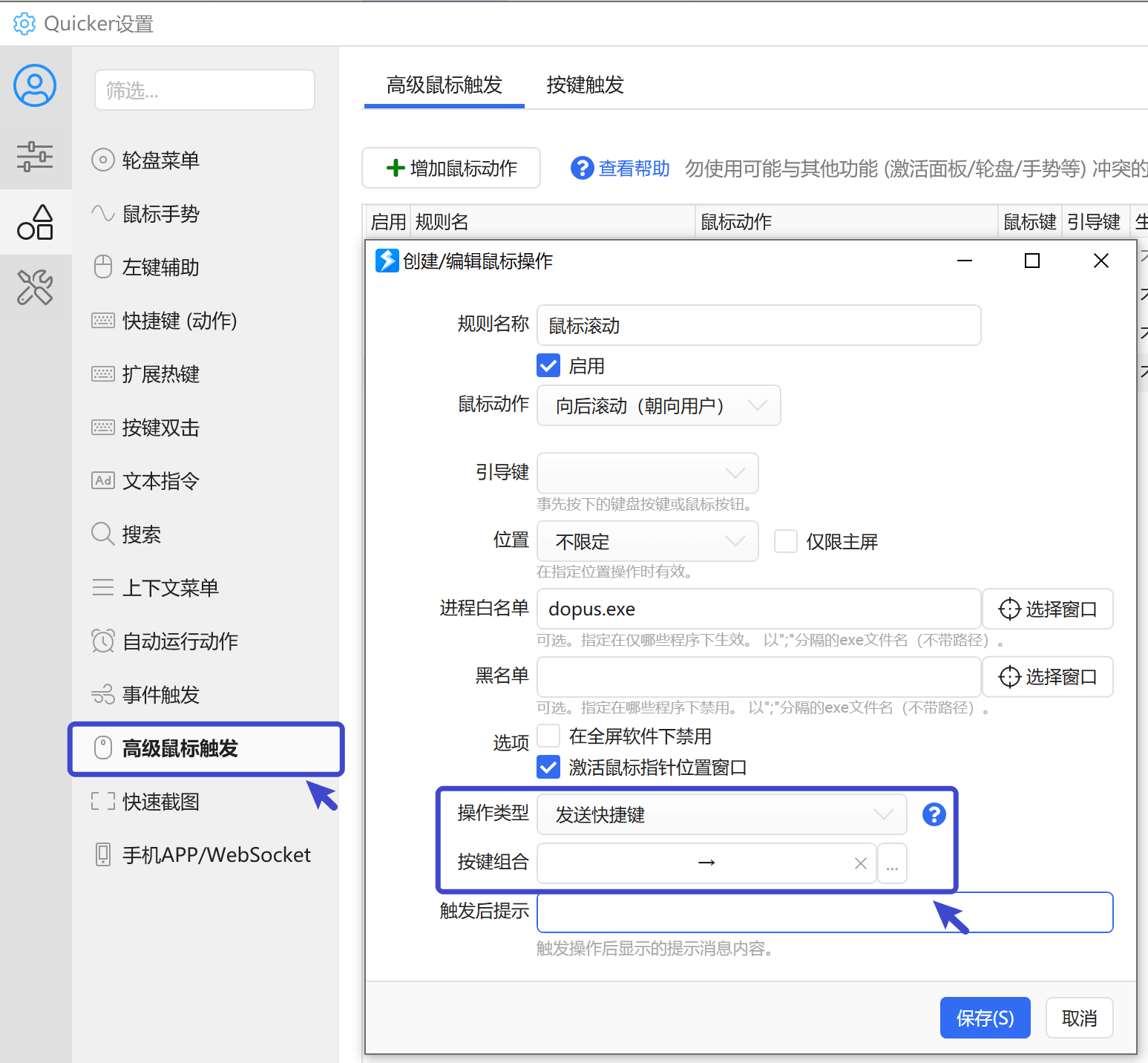Toggle 在全屏软件下禁用 checkbox

548,736
